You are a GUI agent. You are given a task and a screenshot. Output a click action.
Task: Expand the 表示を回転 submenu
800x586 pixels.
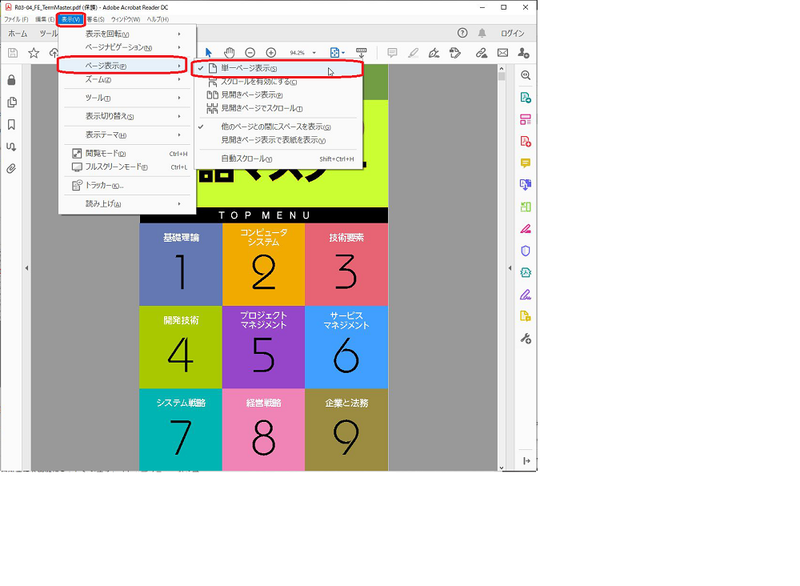coord(127,34)
